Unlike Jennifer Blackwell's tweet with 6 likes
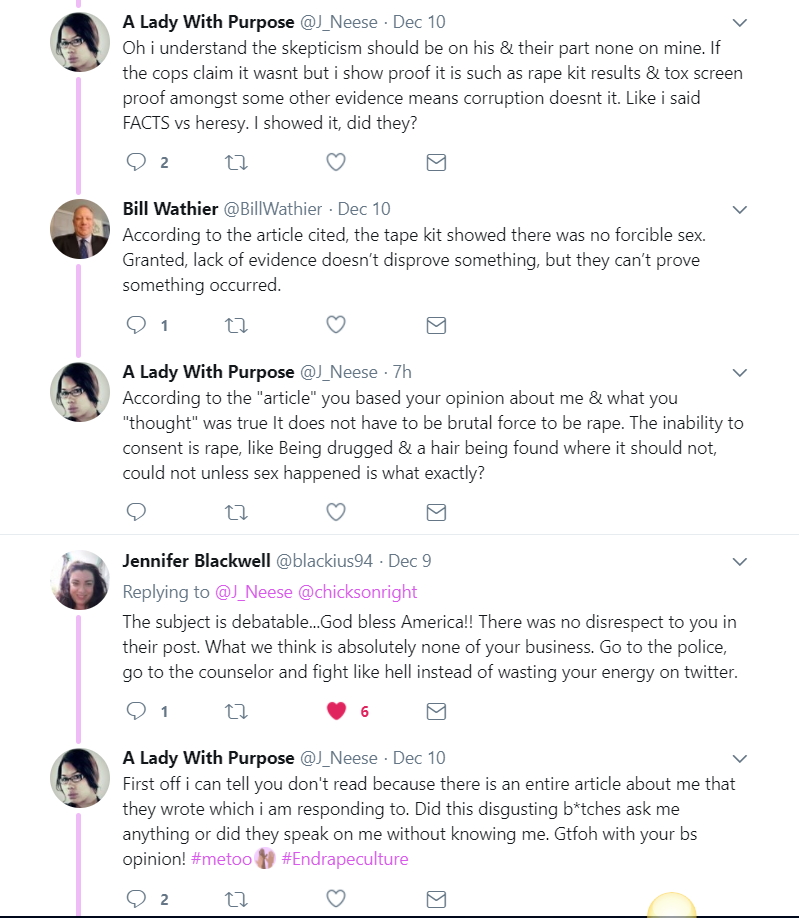 click(337, 711)
